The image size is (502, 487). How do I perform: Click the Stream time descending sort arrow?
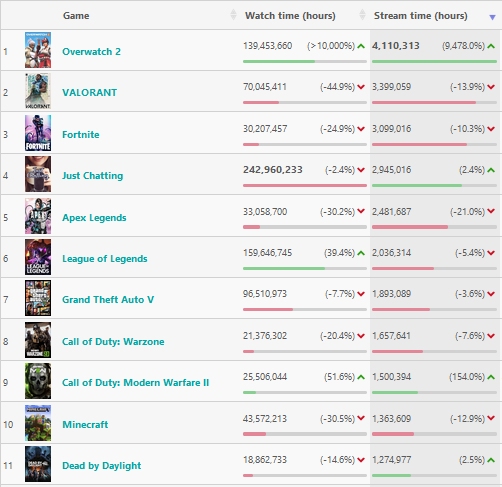click(x=492, y=17)
